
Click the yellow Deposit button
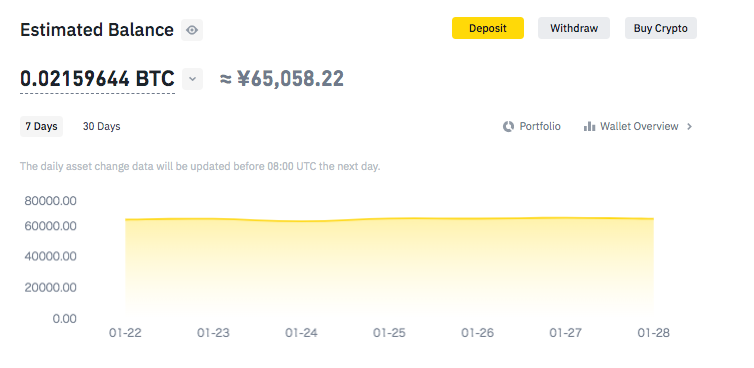click(x=488, y=28)
